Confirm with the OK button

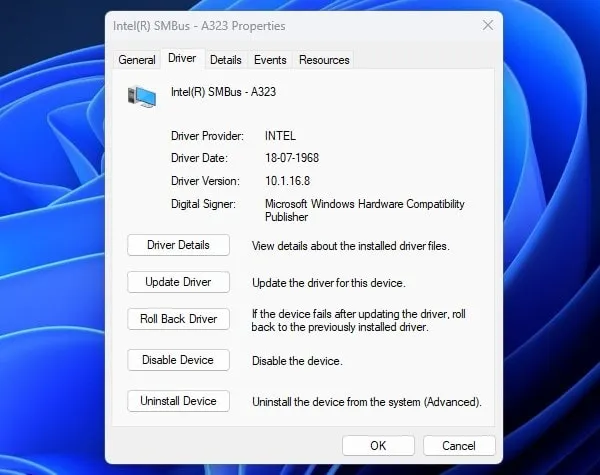click(x=378, y=446)
